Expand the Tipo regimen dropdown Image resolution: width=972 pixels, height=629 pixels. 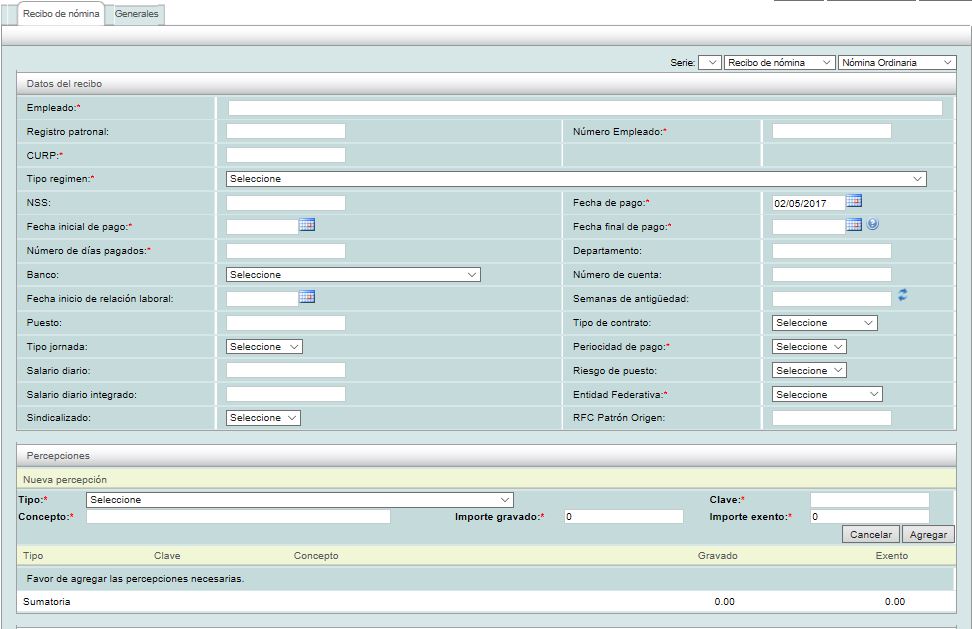(576, 179)
